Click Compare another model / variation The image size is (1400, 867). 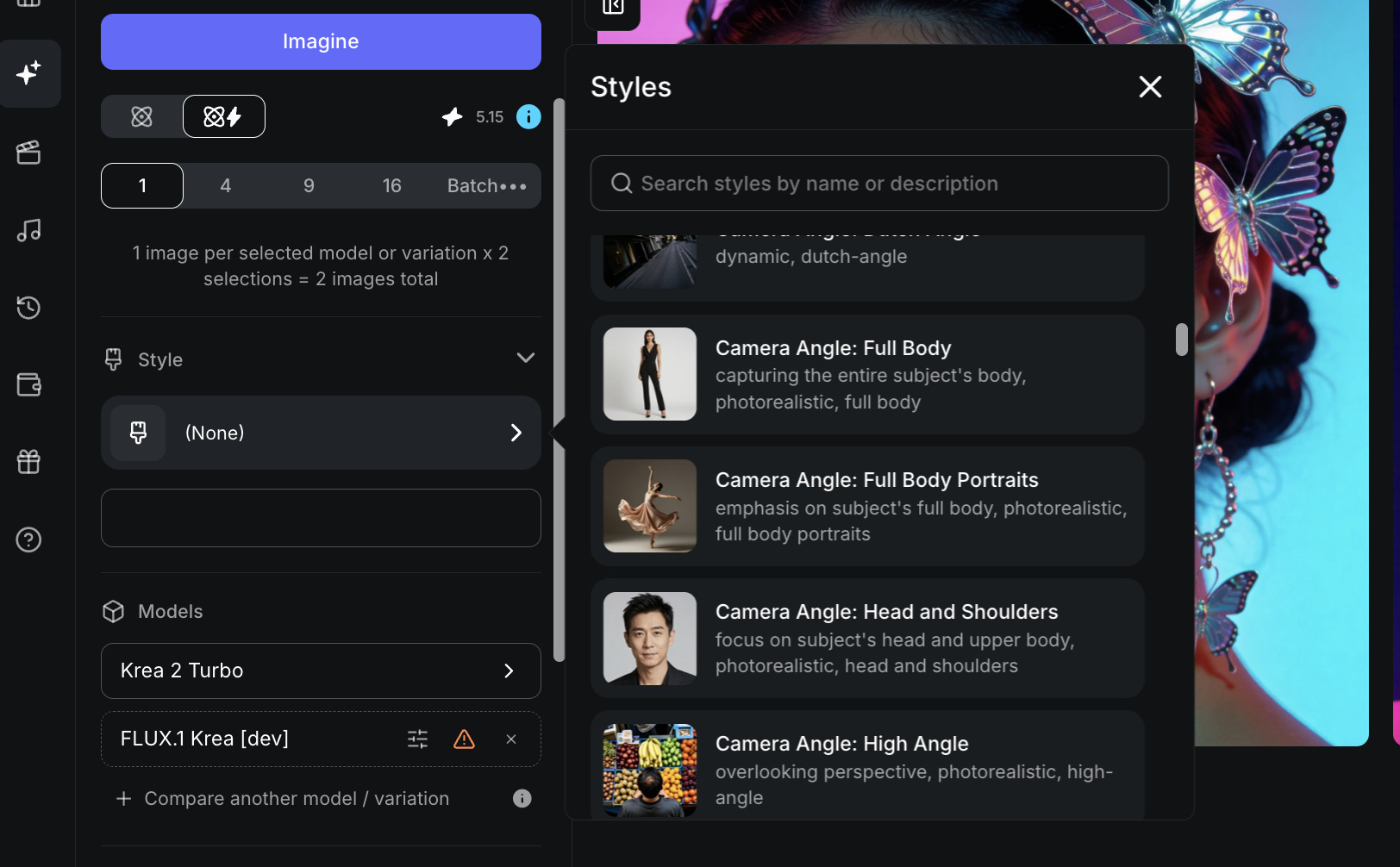(x=297, y=799)
